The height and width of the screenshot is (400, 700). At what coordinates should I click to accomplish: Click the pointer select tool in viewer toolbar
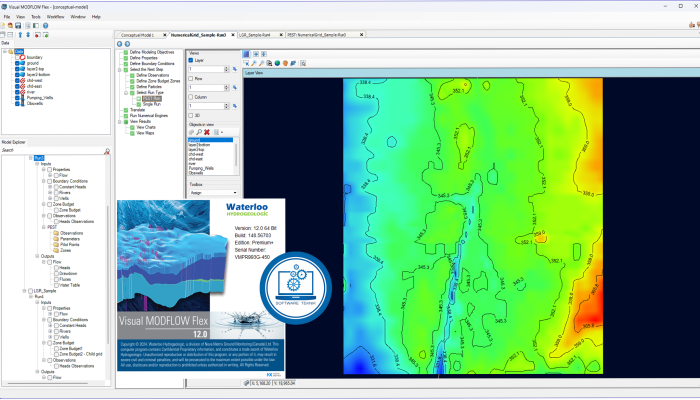point(246,63)
